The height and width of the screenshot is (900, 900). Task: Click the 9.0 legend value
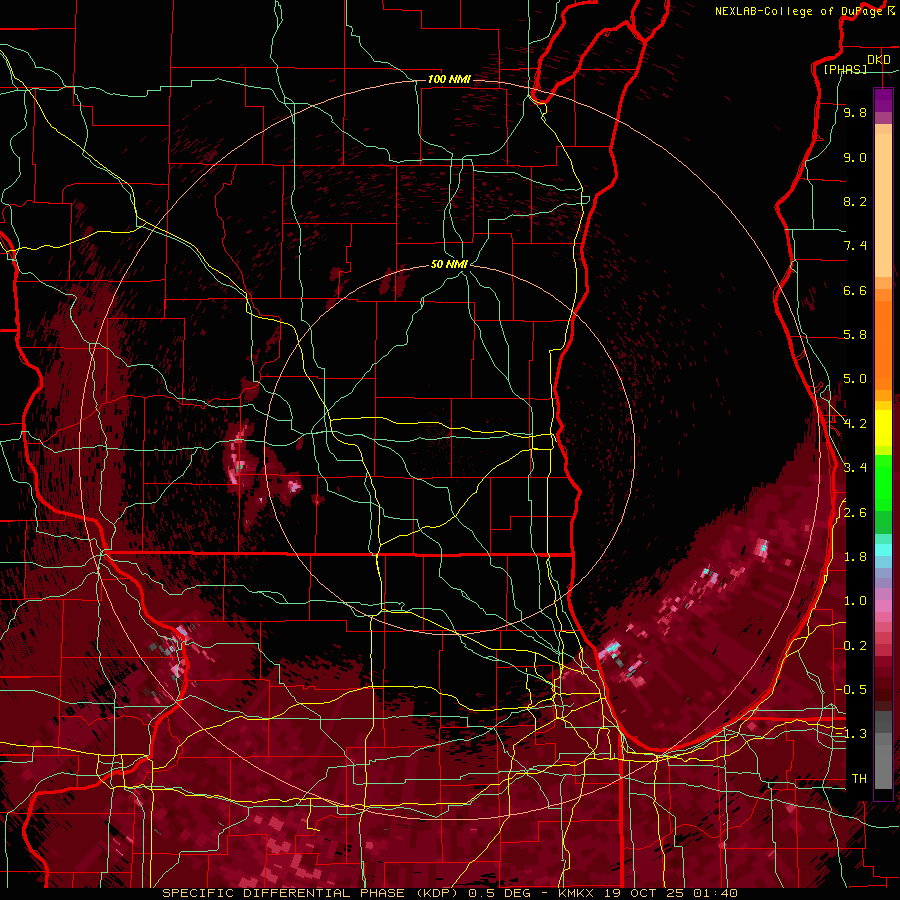tap(855, 157)
